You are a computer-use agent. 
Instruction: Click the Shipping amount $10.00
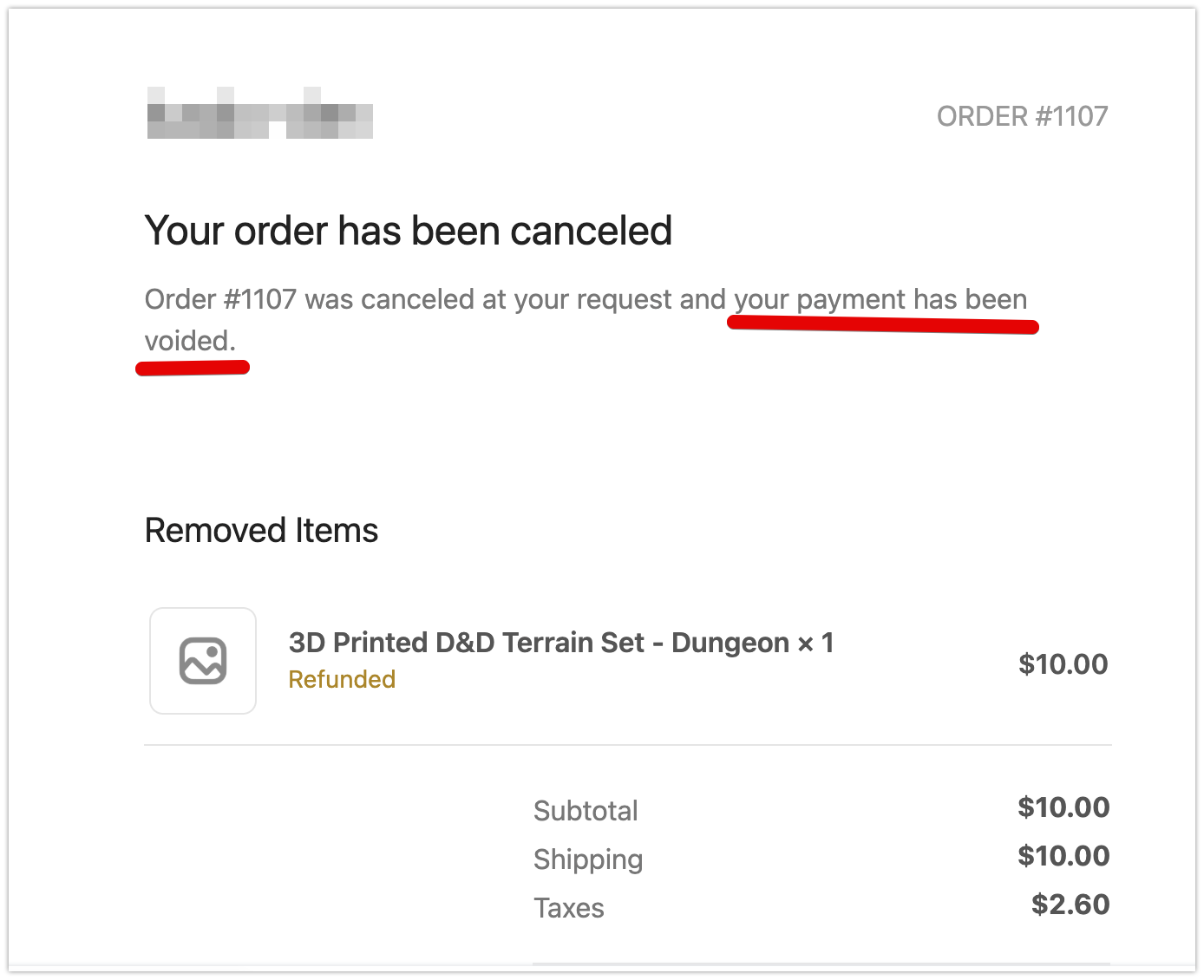[x=1063, y=856]
